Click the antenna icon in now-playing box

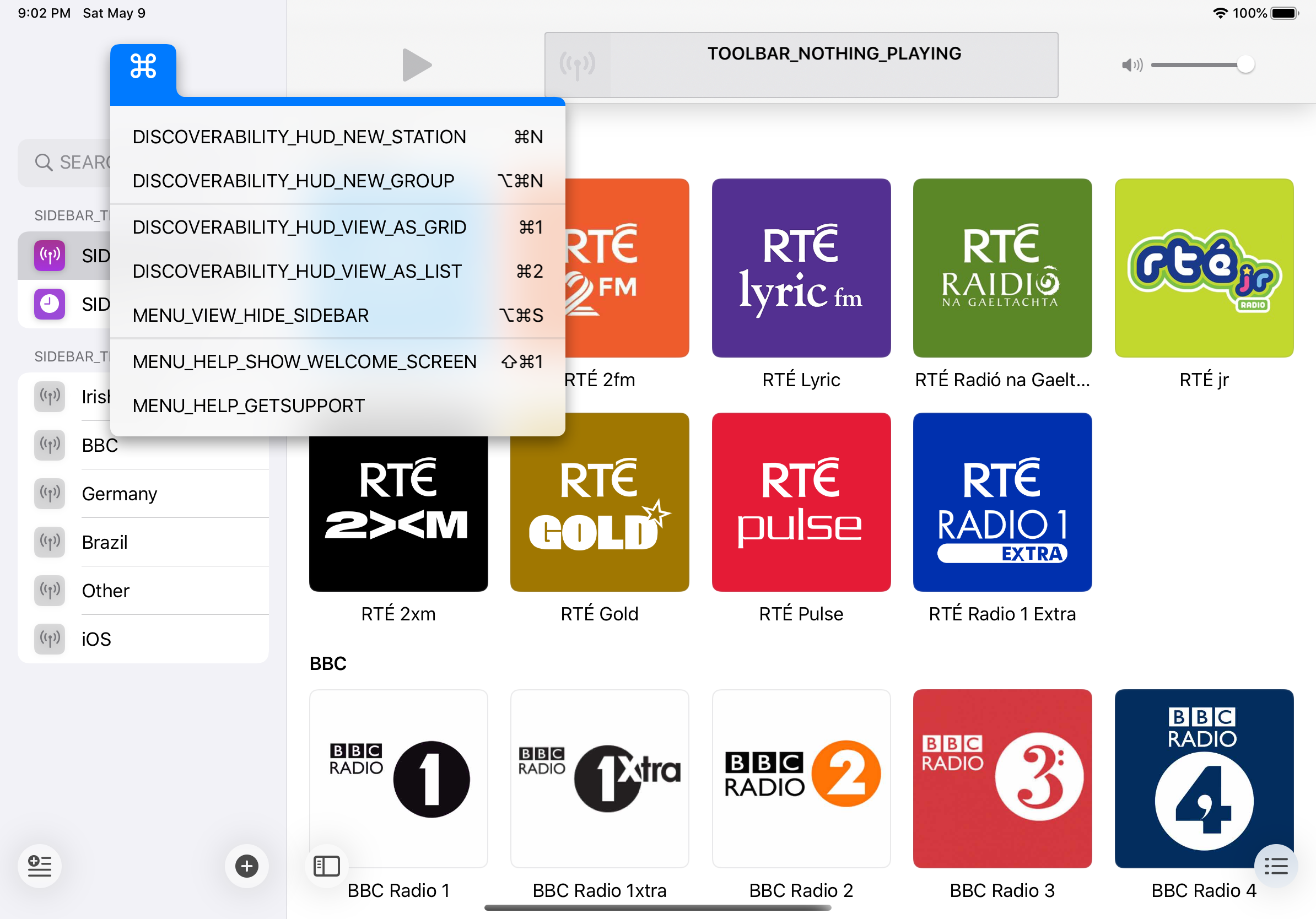tap(577, 66)
